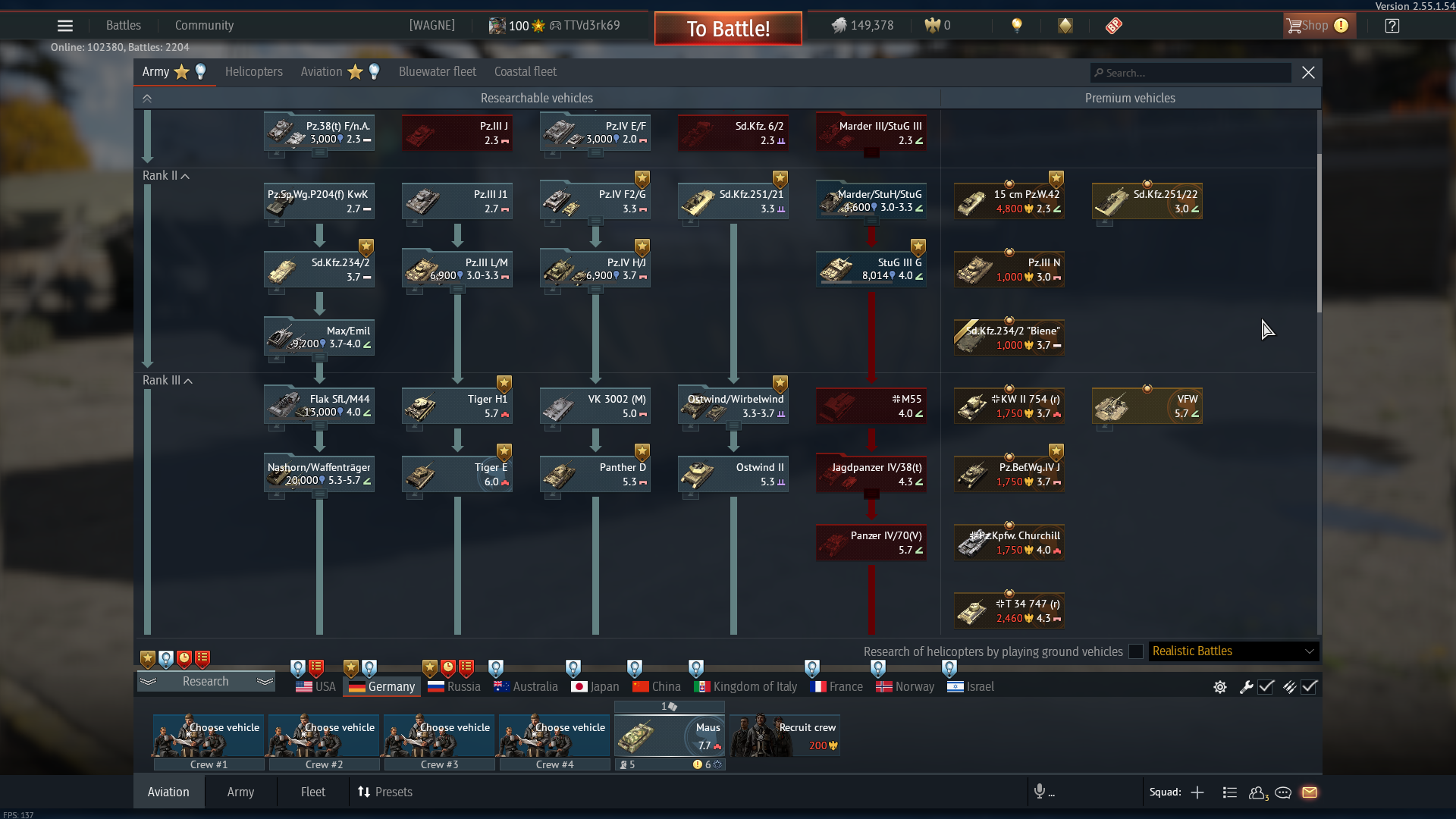The height and width of the screenshot is (819, 1456).
Task: Click the microphone voice chat icon
Action: 1040,792
